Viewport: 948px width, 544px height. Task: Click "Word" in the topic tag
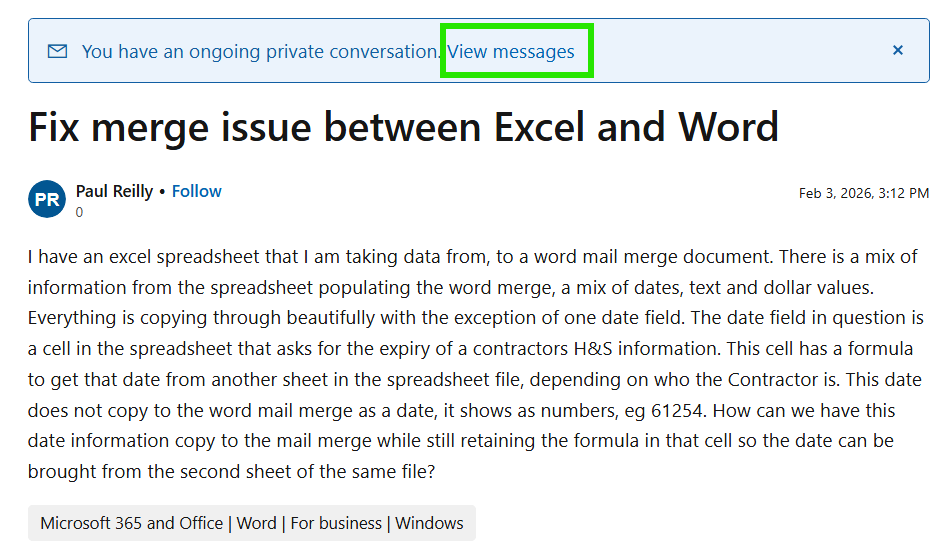pyautogui.click(x=257, y=523)
